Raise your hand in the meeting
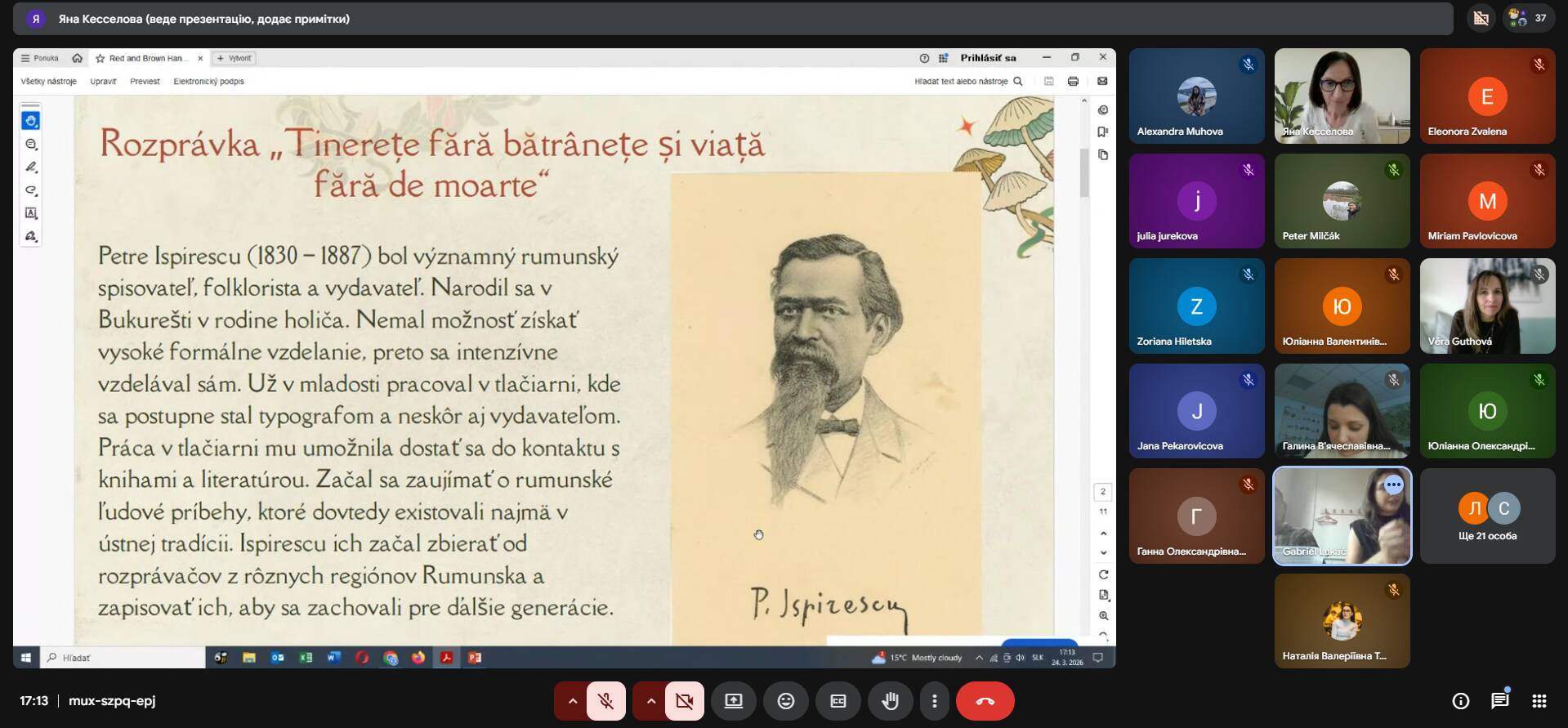 pos(890,701)
